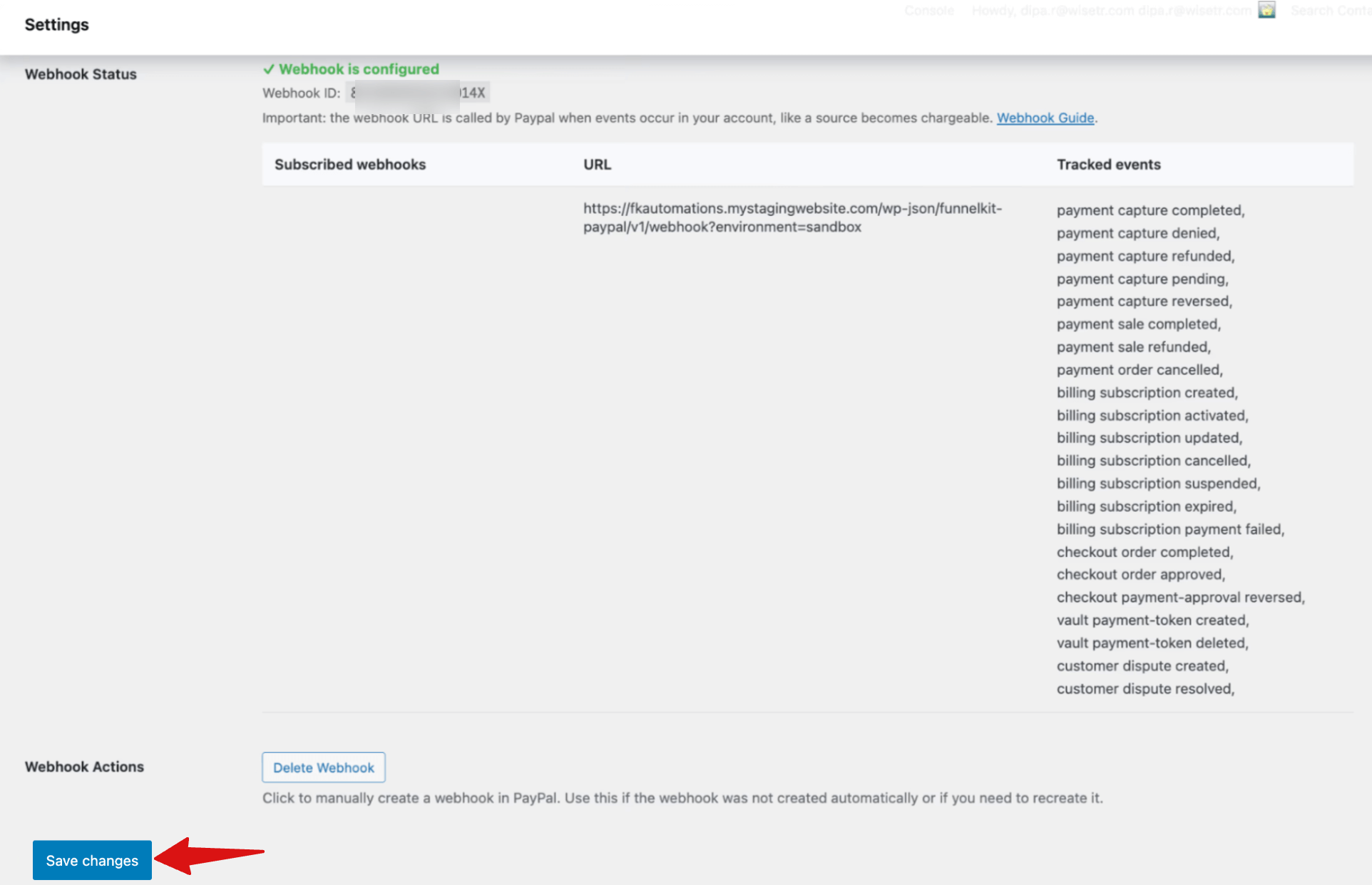
Task: Click the green checkmark beside Webhook is configured
Action: 268,69
